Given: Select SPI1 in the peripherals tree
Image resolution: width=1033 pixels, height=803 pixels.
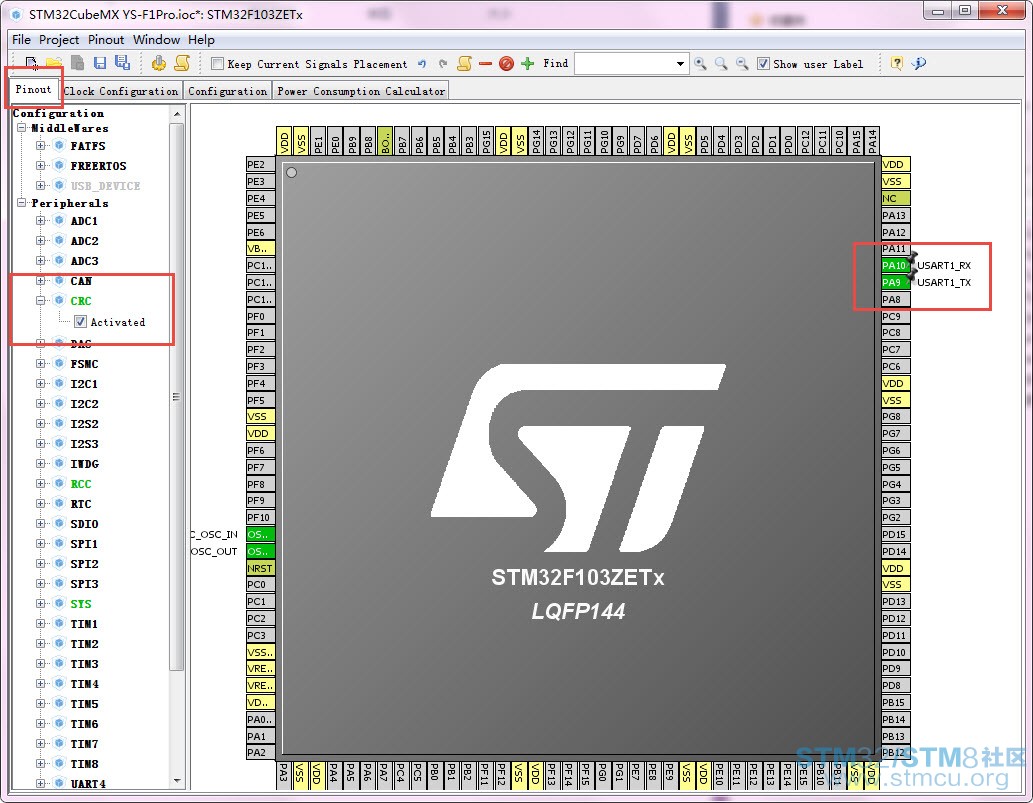Looking at the screenshot, I should point(84,543).
